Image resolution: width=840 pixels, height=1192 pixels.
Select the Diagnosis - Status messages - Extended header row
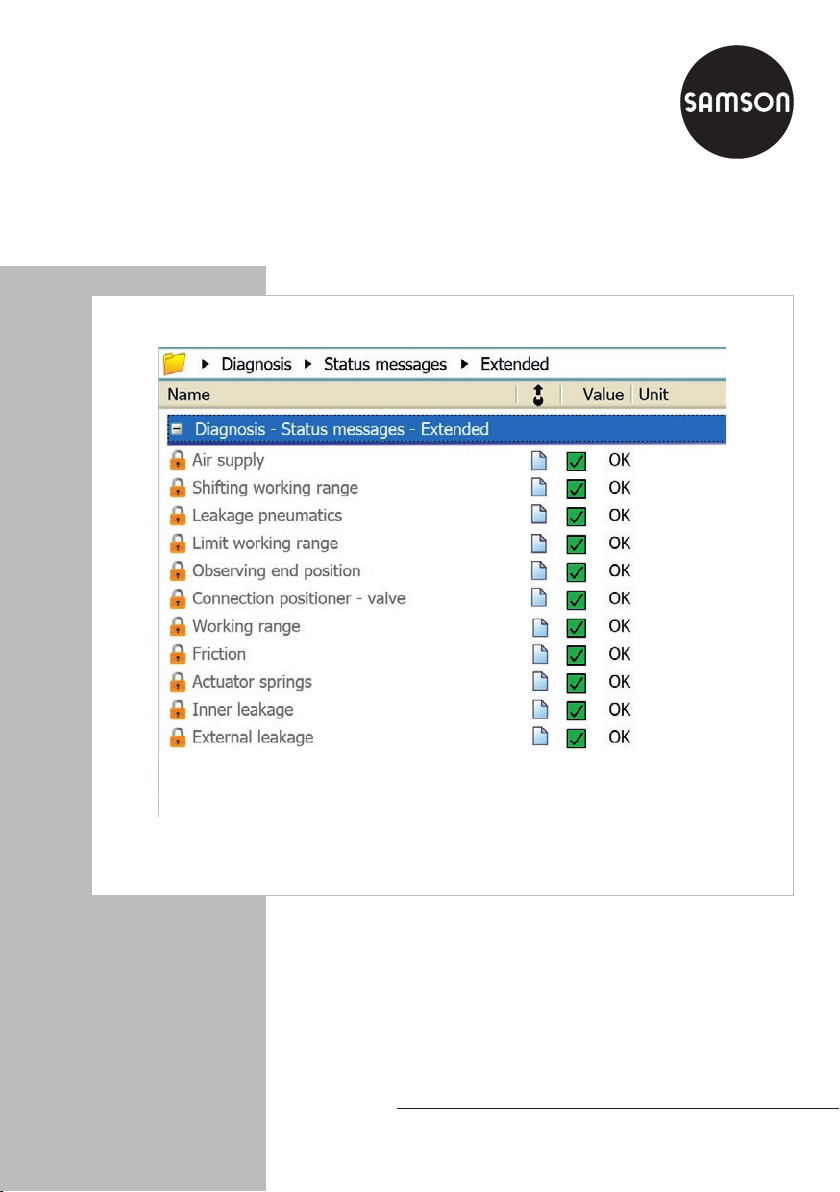[x=446, y=429]
